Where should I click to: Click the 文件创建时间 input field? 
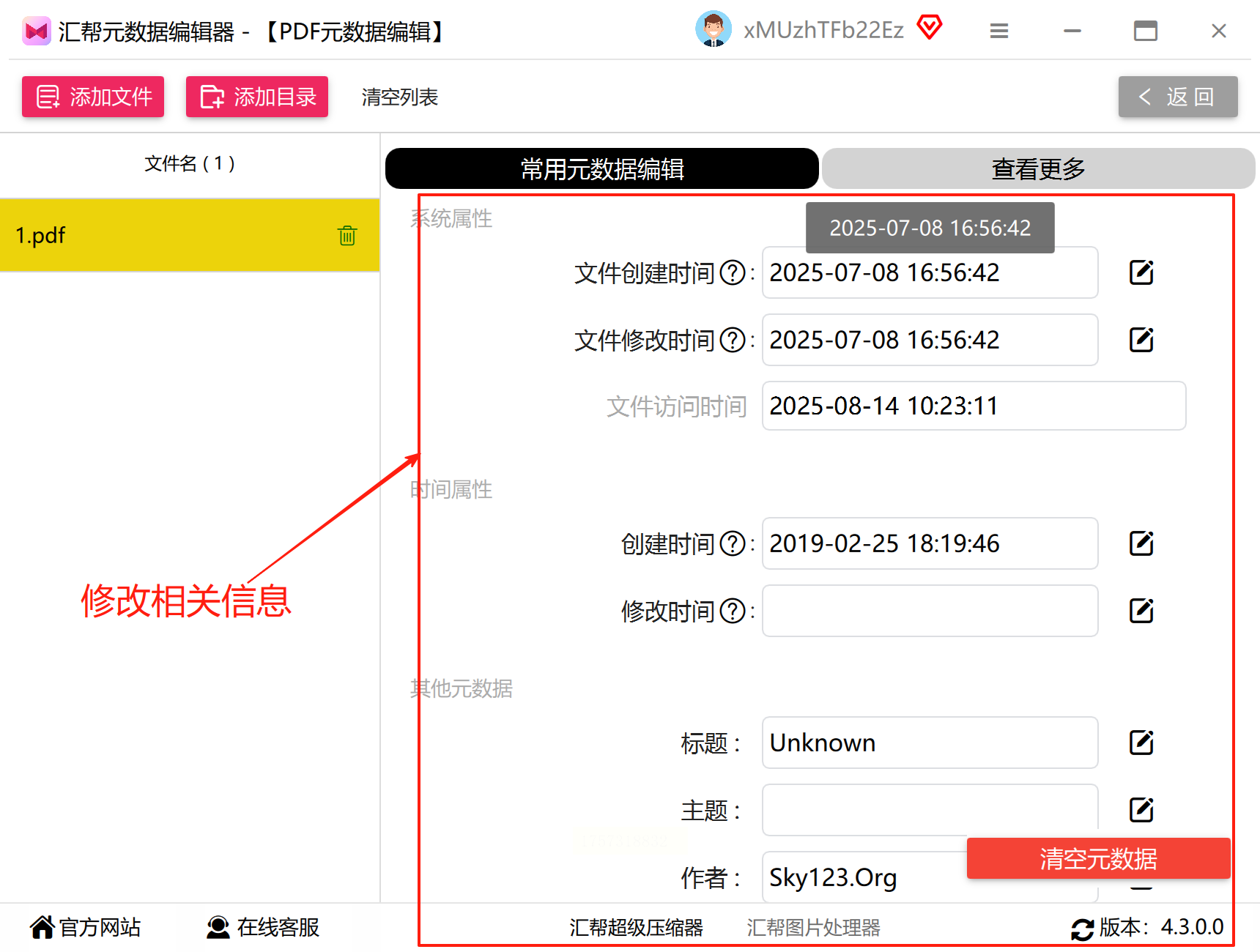[930, 272]
